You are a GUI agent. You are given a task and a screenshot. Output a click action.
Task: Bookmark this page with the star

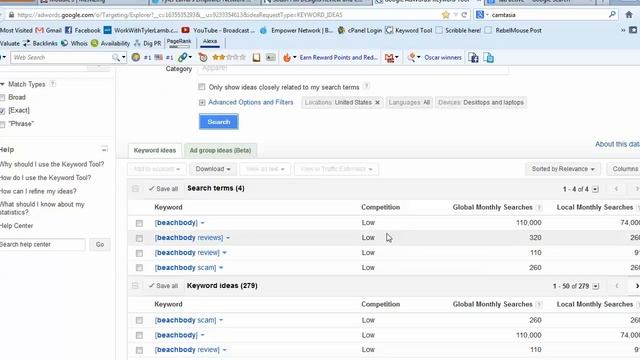[x=445, y=15]
